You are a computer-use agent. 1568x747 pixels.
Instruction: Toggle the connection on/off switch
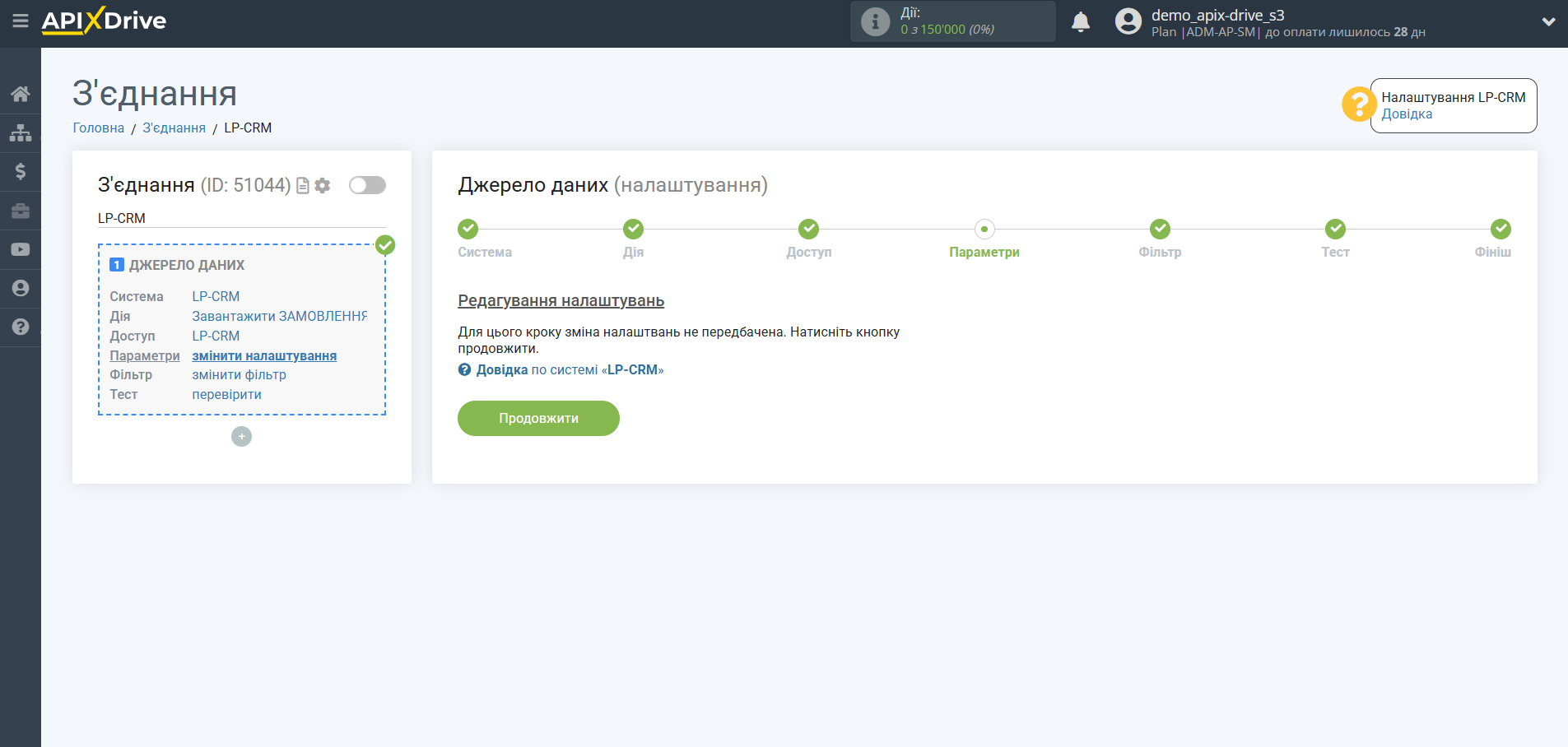[367, 185]
